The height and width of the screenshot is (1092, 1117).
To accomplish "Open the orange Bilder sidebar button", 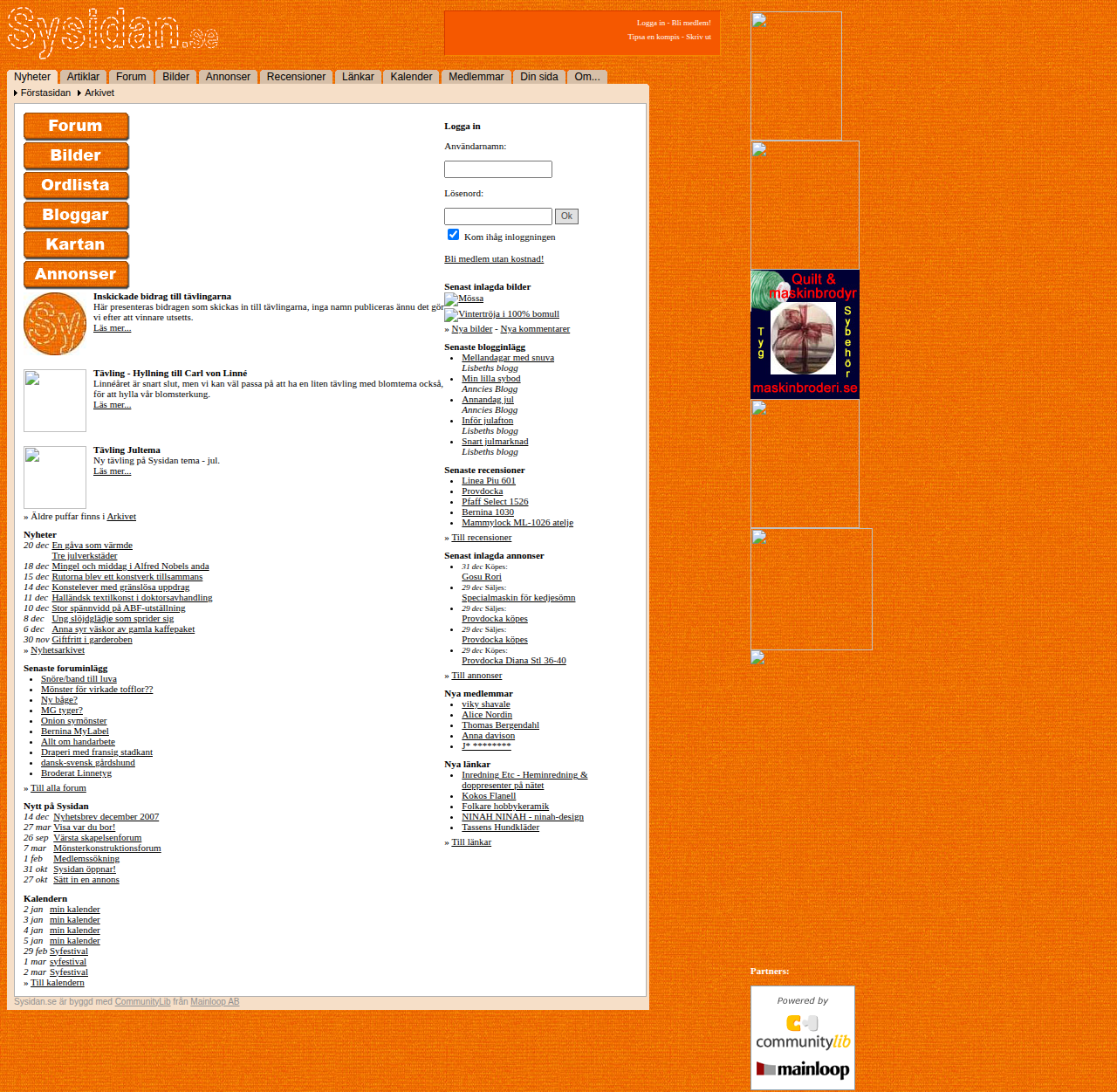I will tap(76, 156).
